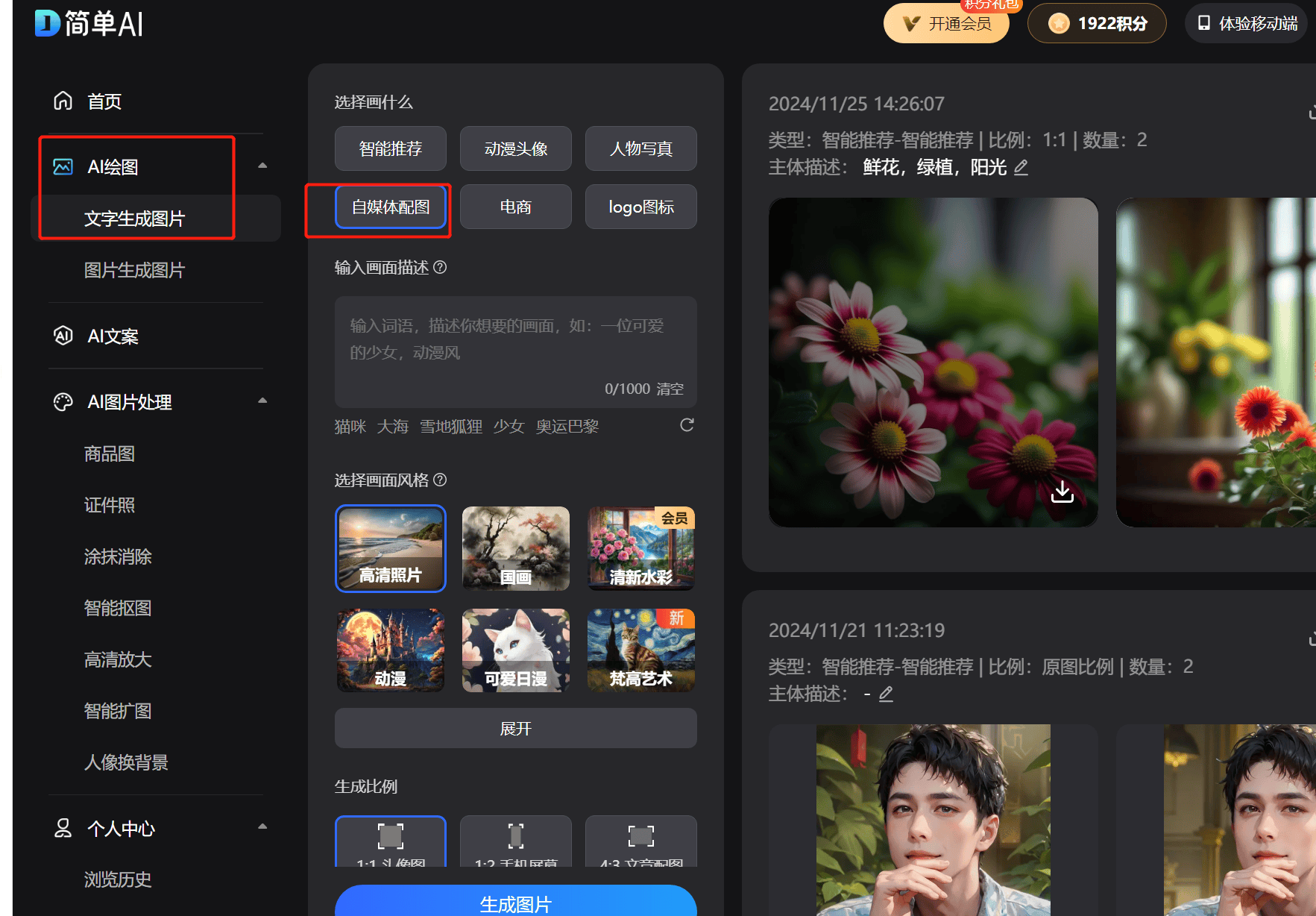This screenshot has width=1316, height=916.
Task: Select the 电商 category tab
Action: point(515,207)
